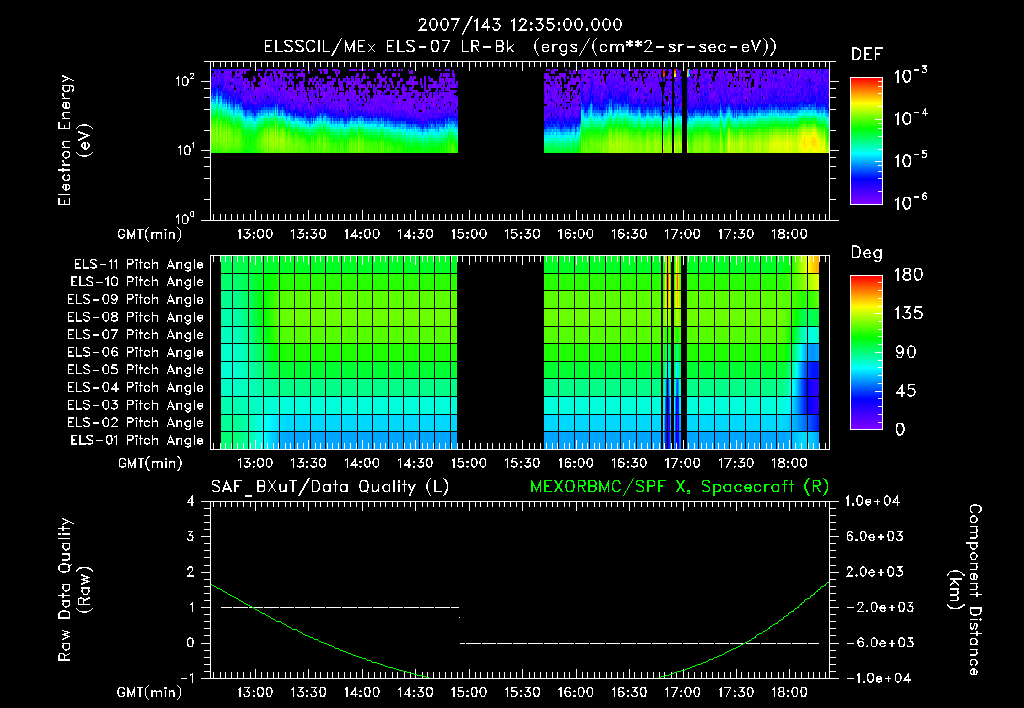Click the 10^2 tick on the energy axis
The width and height of the screenshot is (1024, 708).
click(185, 81)
